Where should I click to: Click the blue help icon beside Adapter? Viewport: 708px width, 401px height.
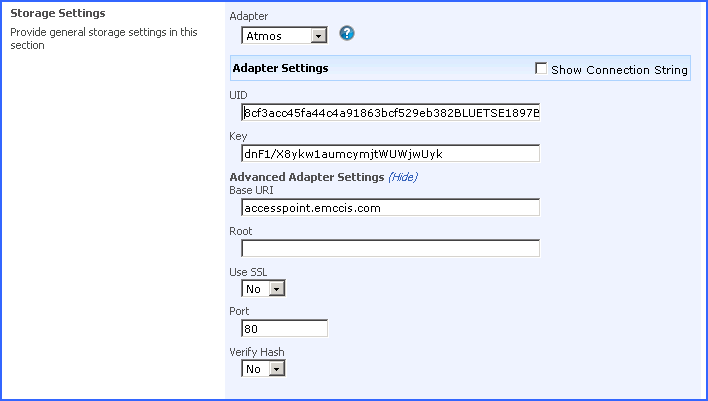347,34
